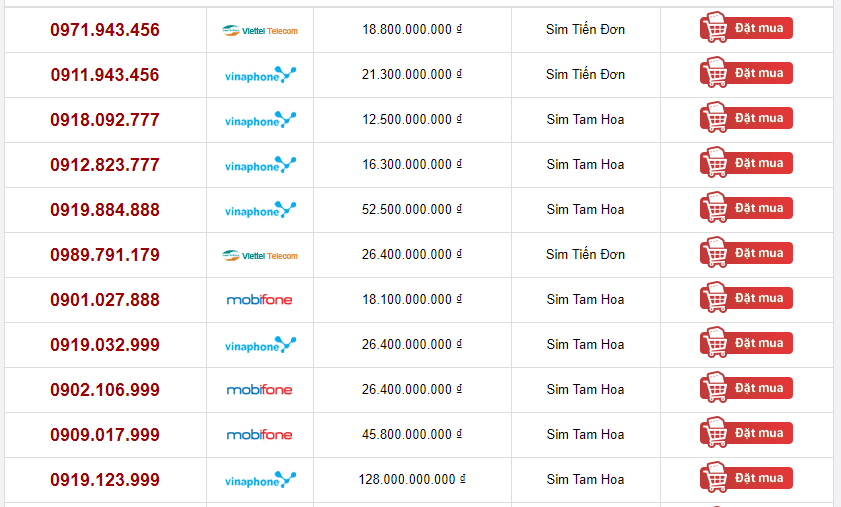Click the 45.800.000.000 đ price cell
Screen dimensions: 841x507
tap(412, 435)
